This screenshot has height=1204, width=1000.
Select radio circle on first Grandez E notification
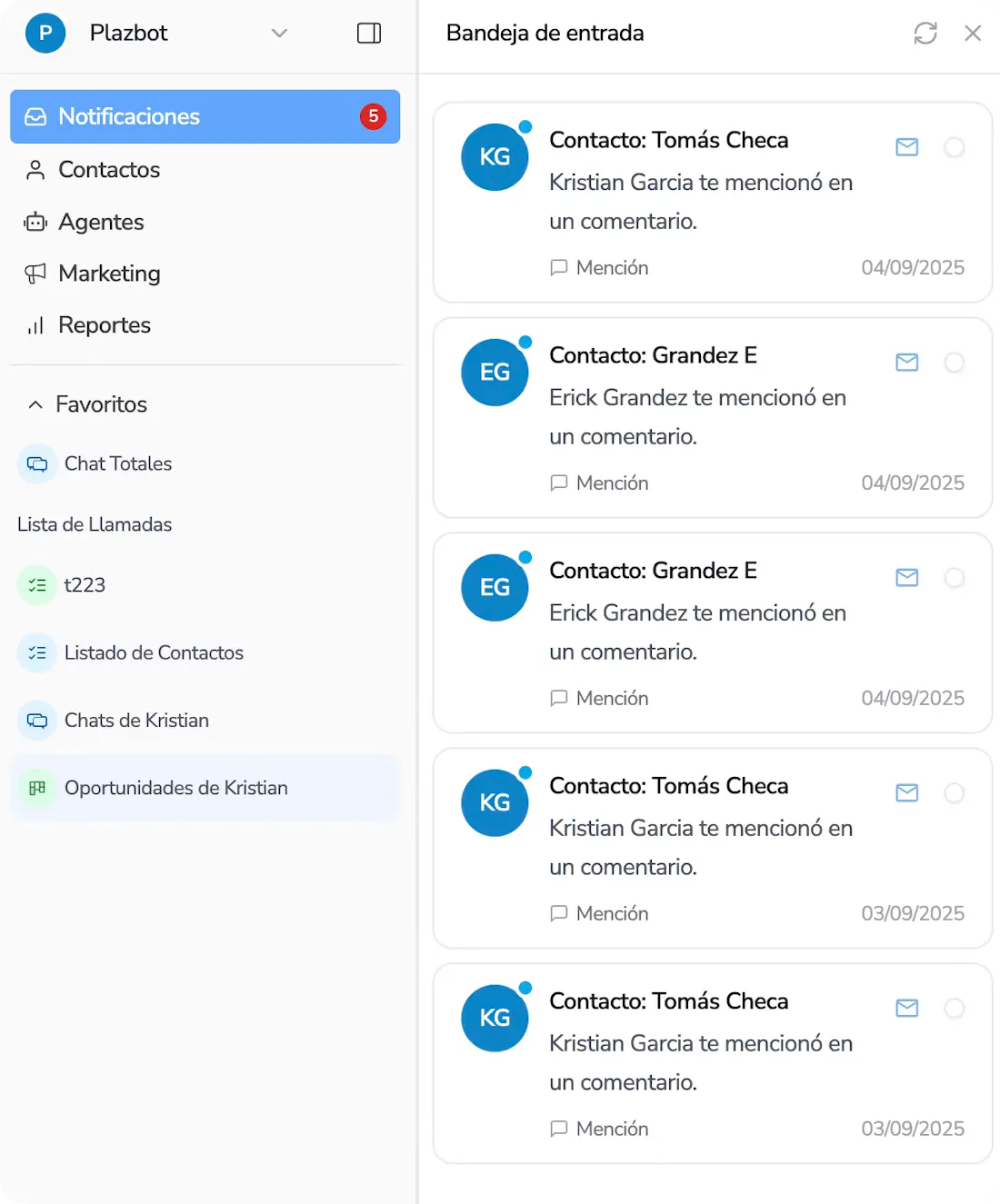(954, 363)
